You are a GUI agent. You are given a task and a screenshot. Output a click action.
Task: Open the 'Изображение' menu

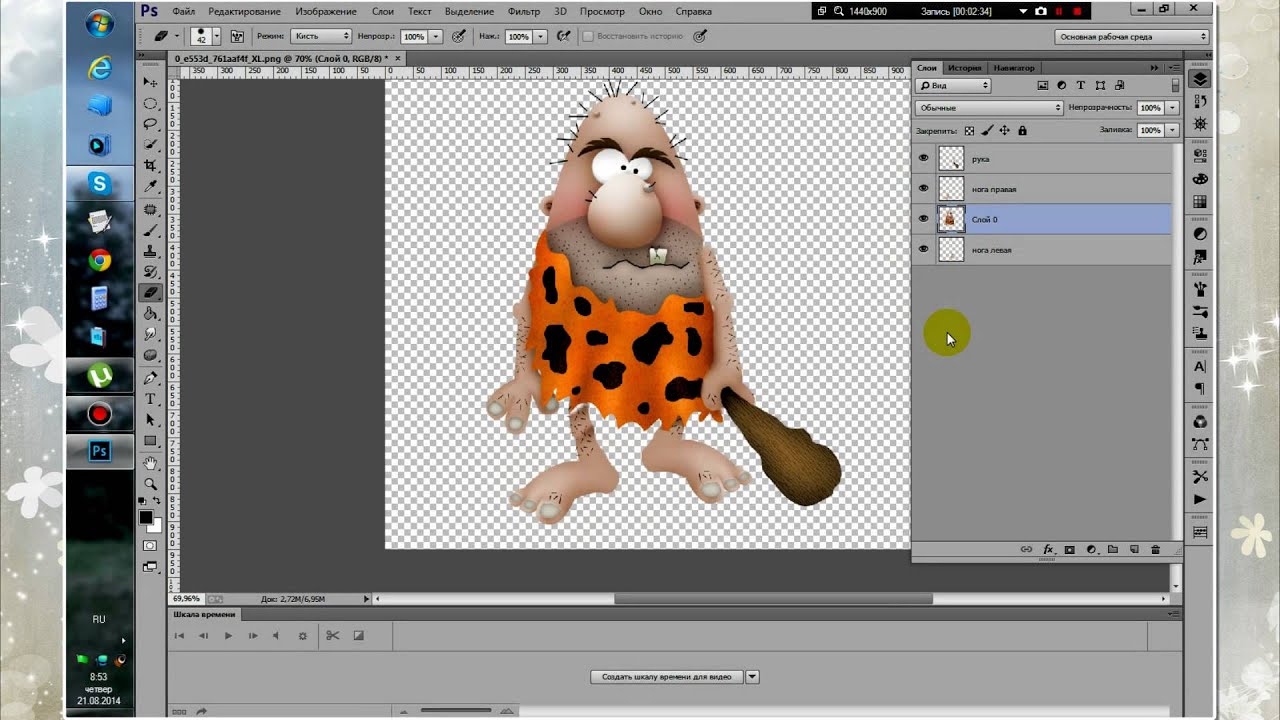326,11
